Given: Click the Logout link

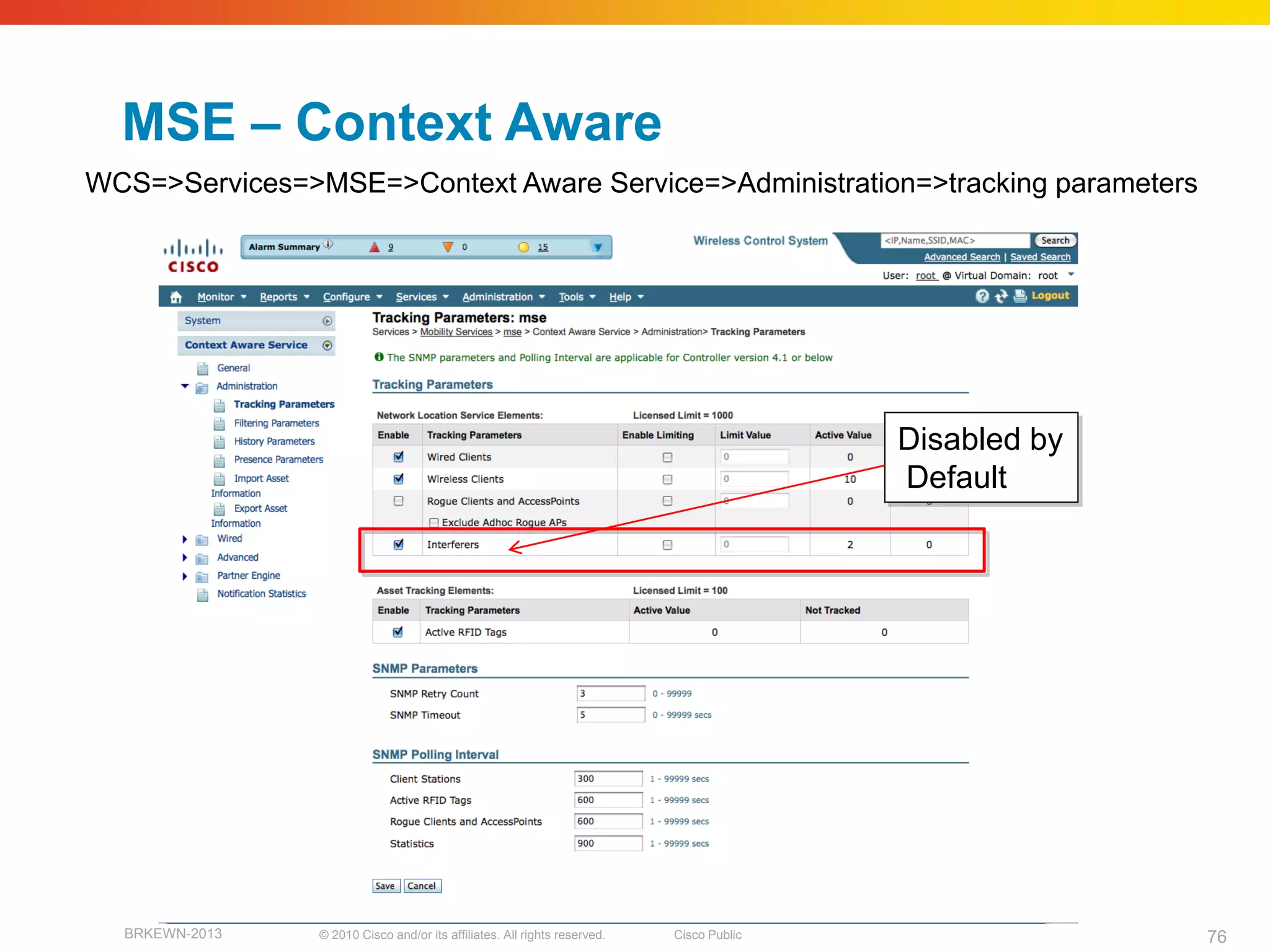Looking at the screenshot, I should pos(1050,296).
